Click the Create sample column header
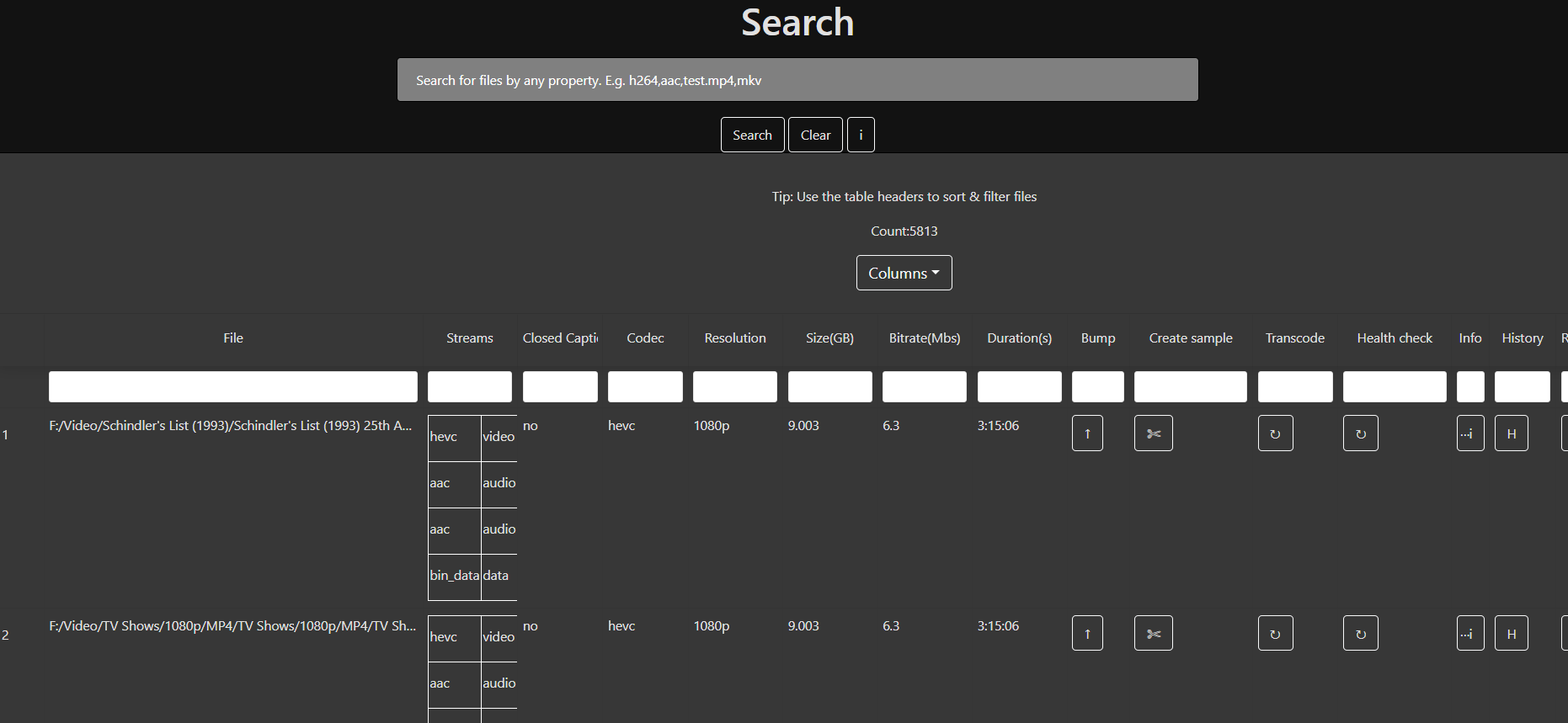The width and height of the screenshot is (1568, 723). point(1191,338)
